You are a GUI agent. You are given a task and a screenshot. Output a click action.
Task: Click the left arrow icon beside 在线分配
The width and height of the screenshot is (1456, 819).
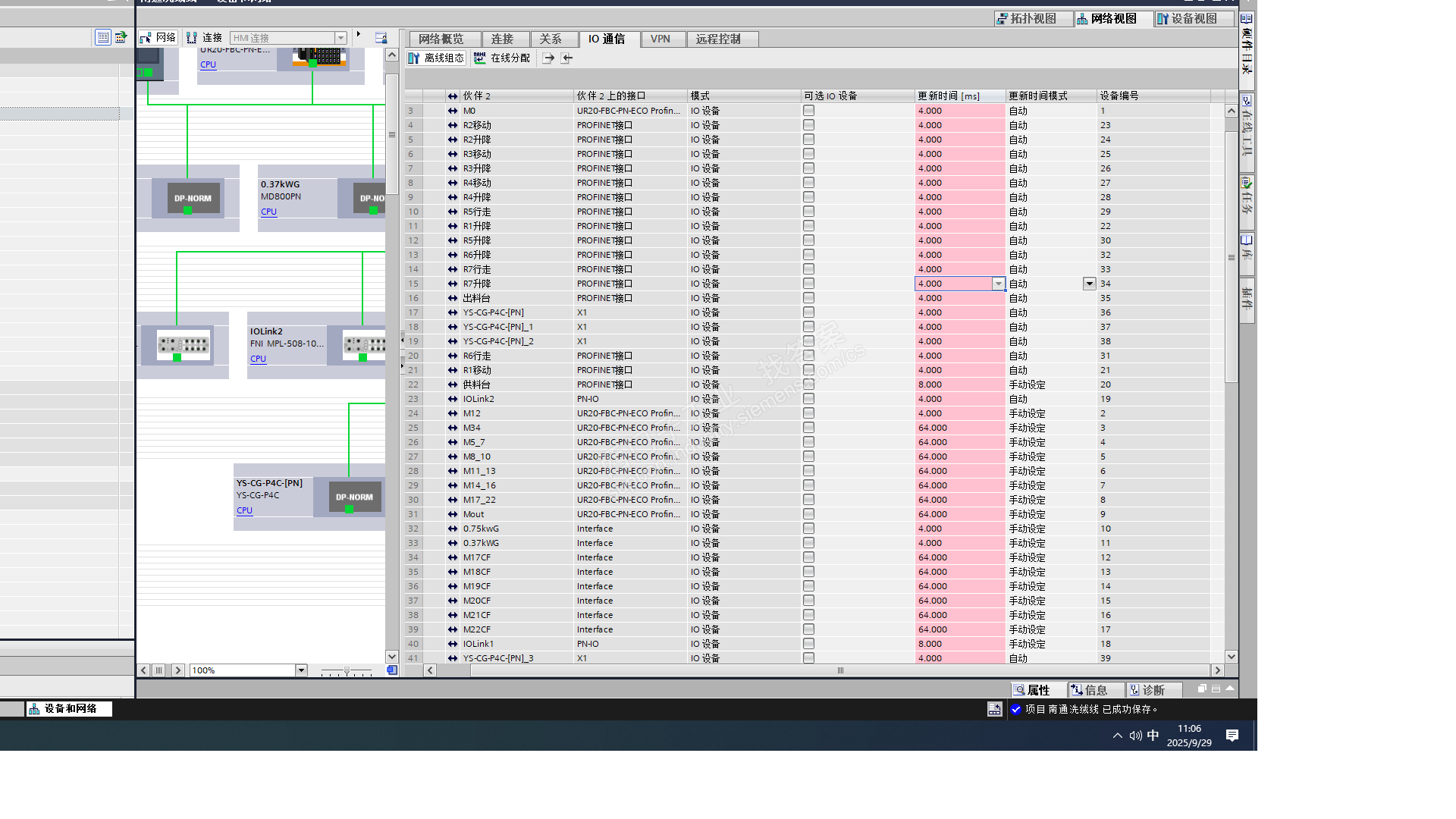[x=567, y=58]
